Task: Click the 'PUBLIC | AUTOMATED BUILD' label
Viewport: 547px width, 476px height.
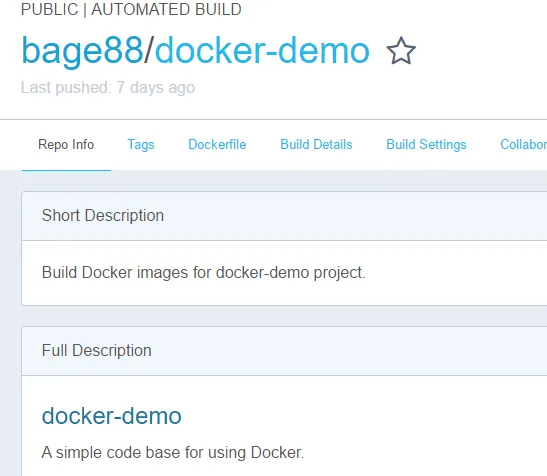Action: tap(131, 9)
